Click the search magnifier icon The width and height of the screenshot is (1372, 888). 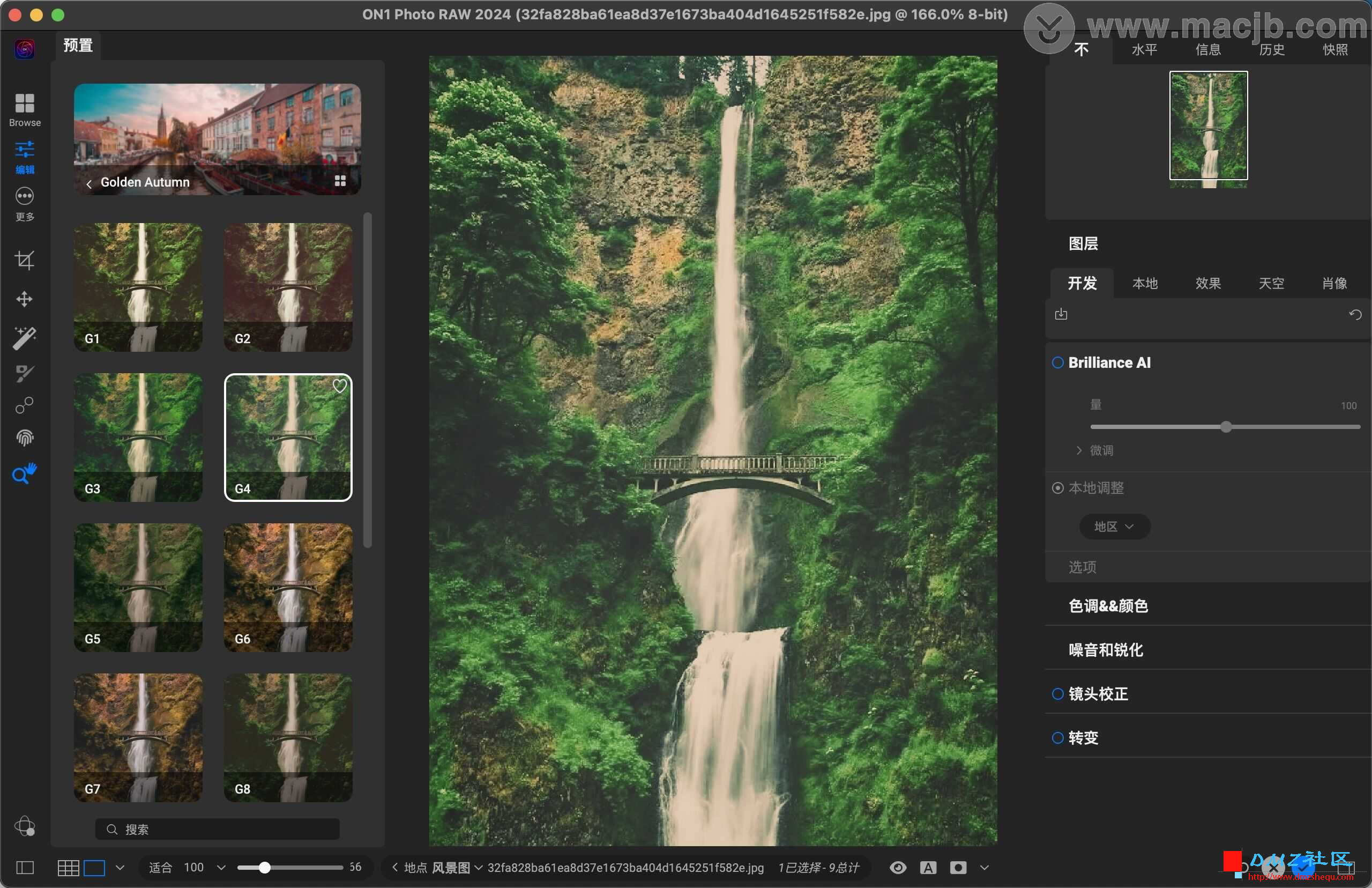coord(113,829)
